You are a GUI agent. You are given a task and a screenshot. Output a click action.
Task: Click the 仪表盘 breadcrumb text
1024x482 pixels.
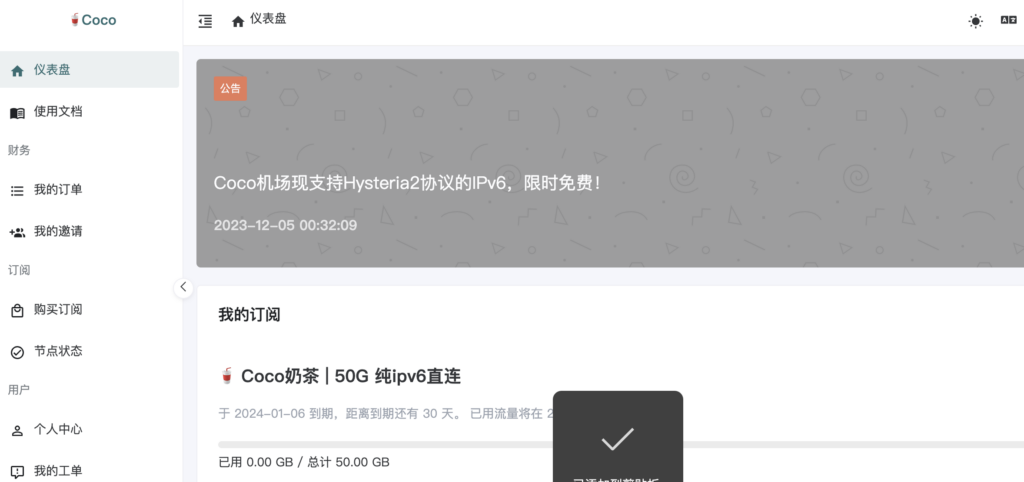[x=268, y=19]
